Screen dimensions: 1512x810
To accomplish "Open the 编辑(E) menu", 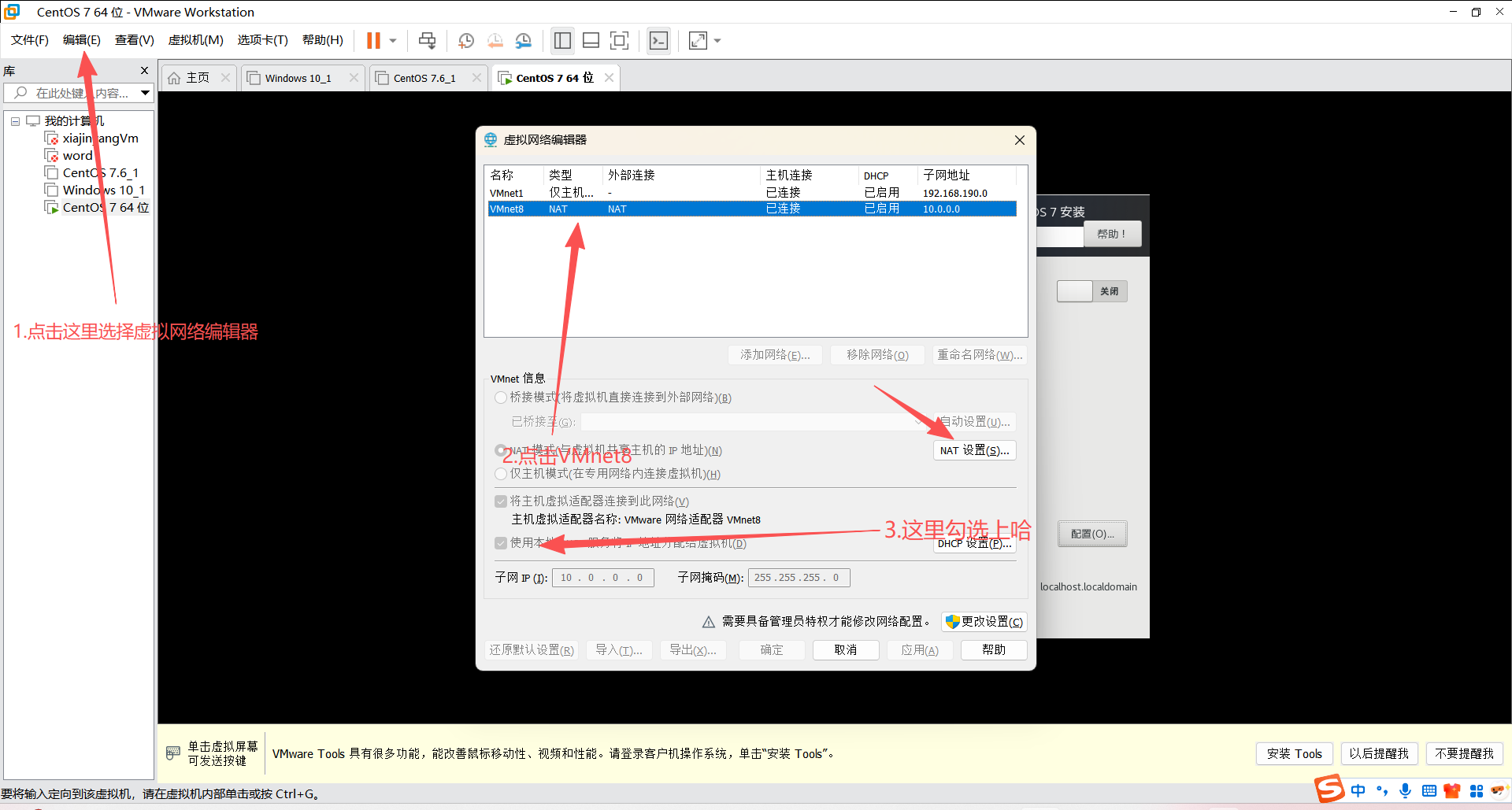I will [82, 40].
